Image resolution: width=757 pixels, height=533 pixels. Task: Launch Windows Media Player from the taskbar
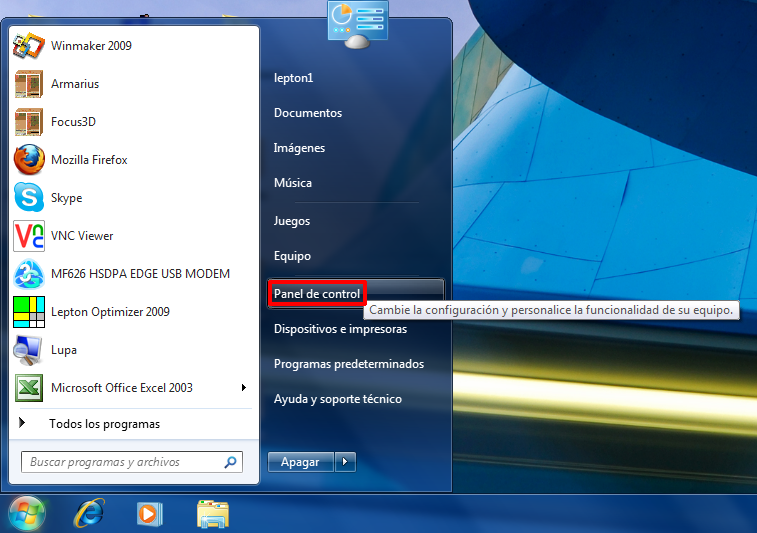150,514
